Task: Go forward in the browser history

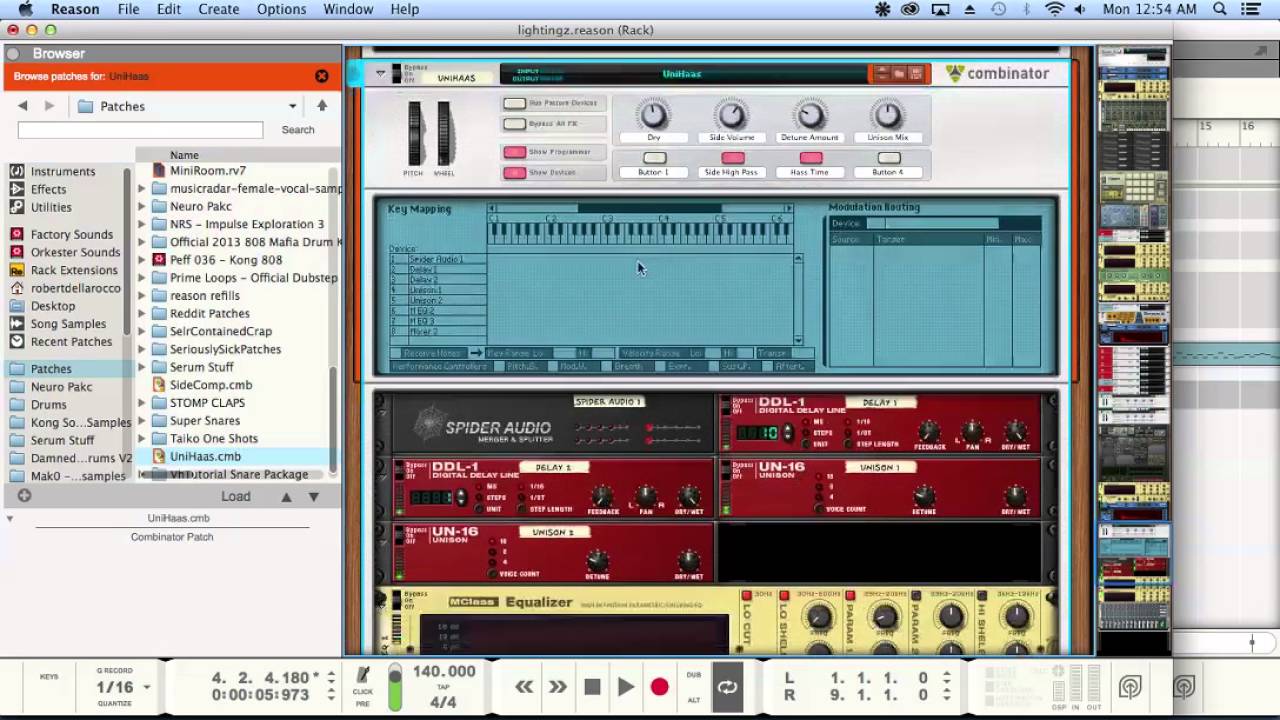Action: pos(49,106)
